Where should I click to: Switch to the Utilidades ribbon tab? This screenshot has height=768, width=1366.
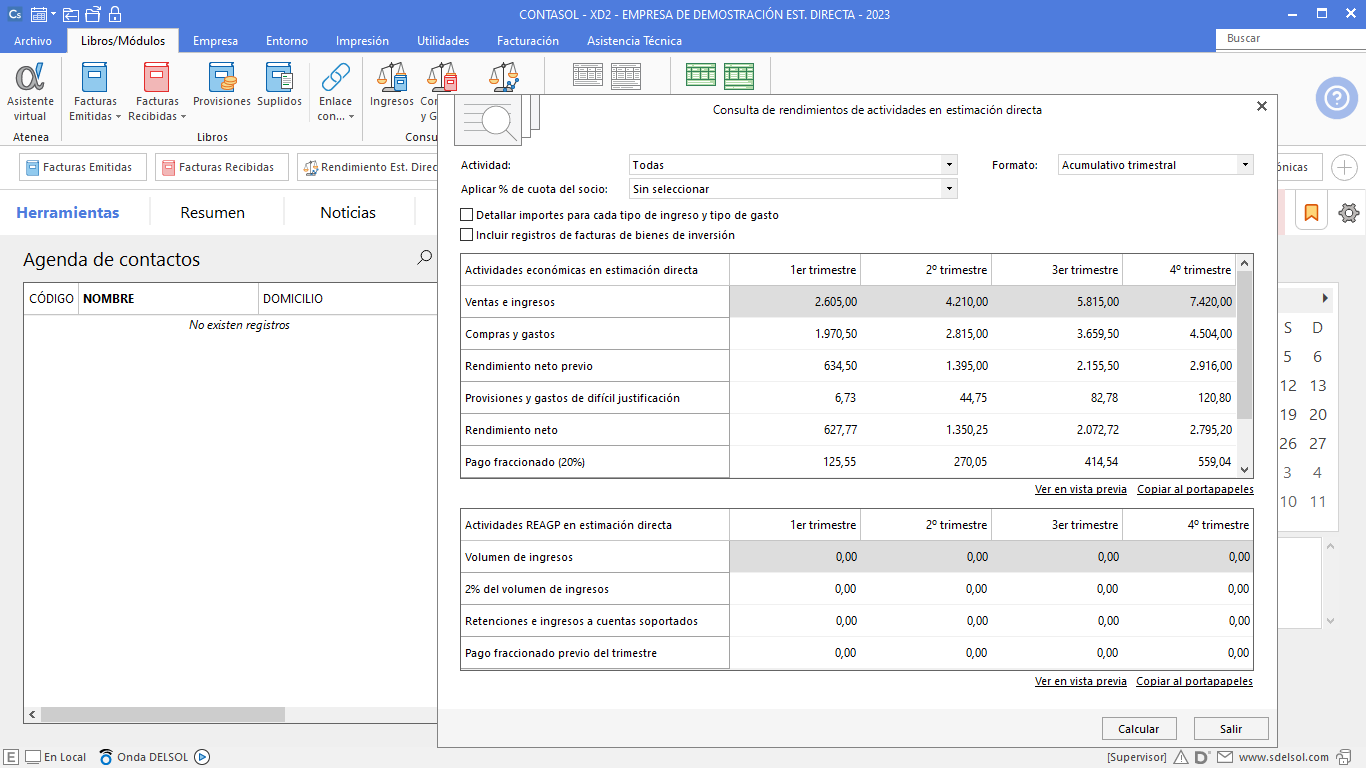pos(443,41)
